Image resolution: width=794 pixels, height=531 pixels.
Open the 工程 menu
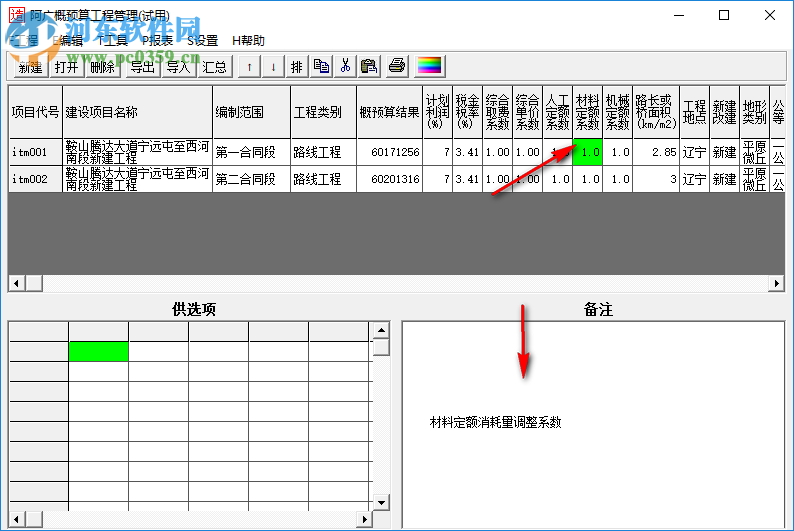point(23,40)
